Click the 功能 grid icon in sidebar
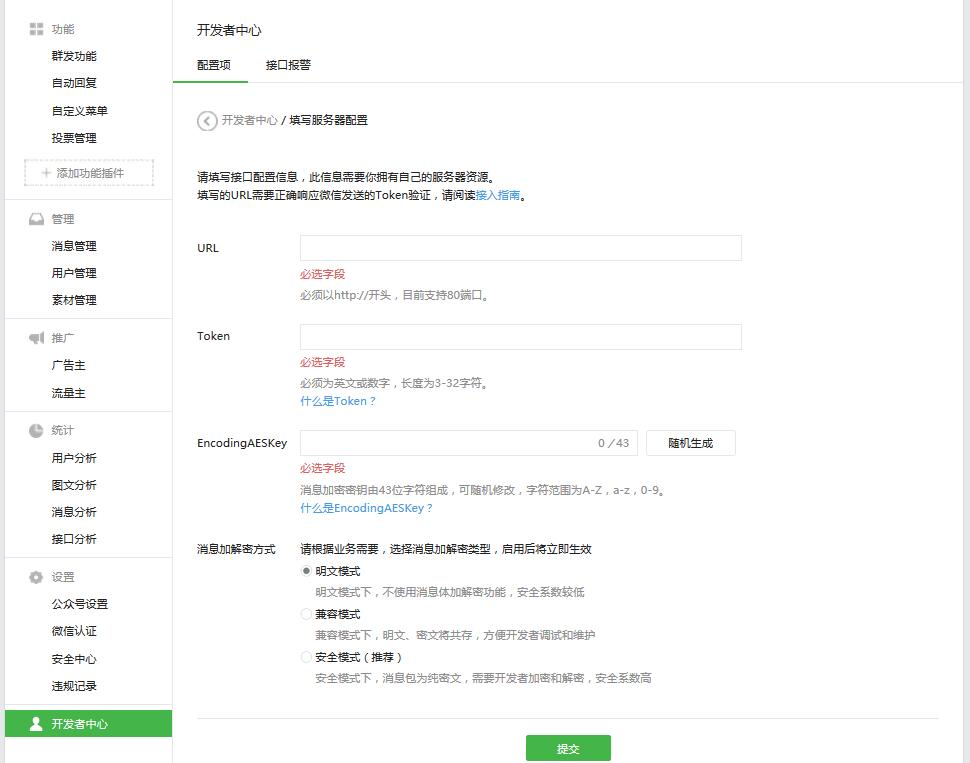Viewport: 970px width, 763px height. pos(36,29)
